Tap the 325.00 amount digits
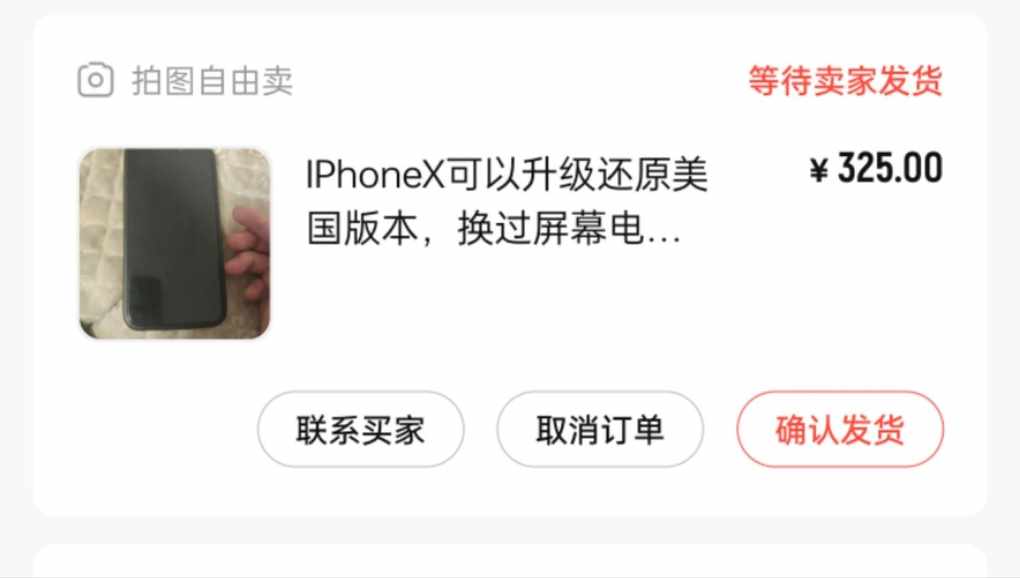Image resolution: width=1020 pixels, height=578 pixels. [x=890, y=168]
